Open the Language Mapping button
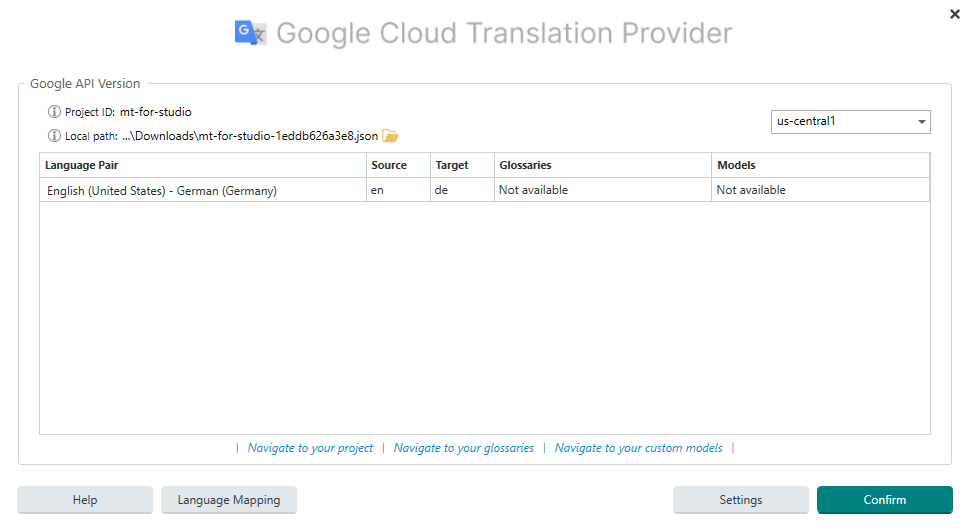This screenshot has height=530, width=975. pyautogui.click(x=229, y=500)
